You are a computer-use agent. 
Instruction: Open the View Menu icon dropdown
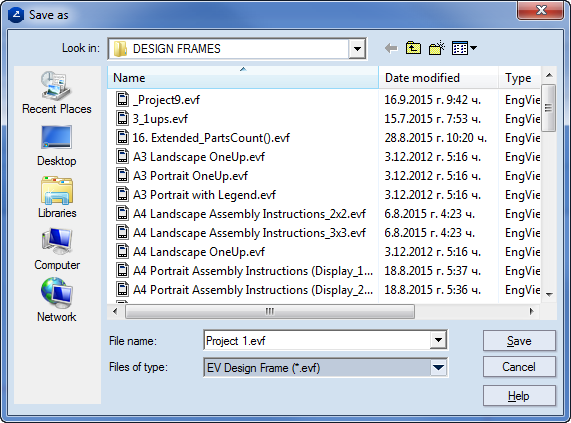[x=464, y=48]
